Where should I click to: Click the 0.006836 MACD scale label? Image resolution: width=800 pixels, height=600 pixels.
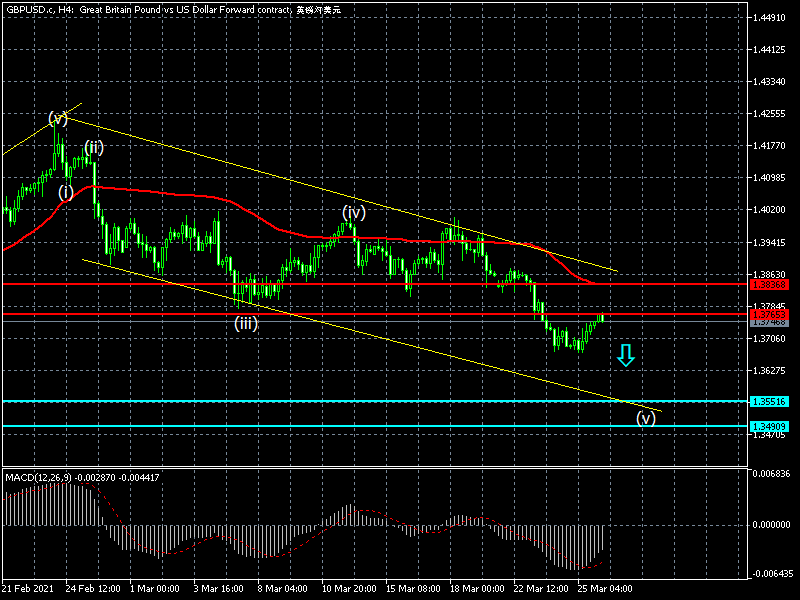(771, 473)
